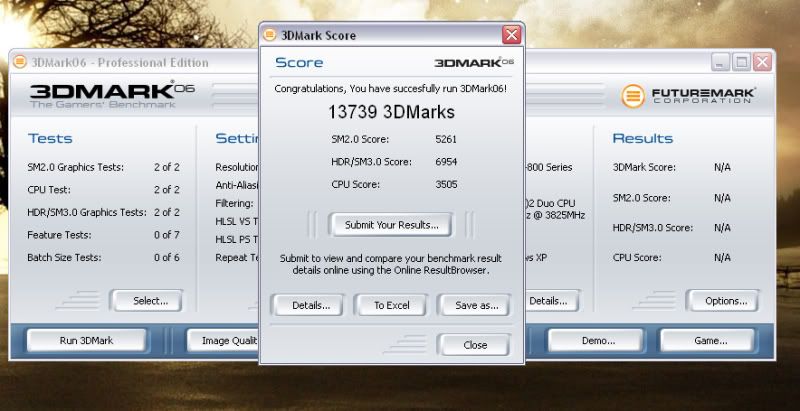The height and width of the screenshot is (411, 800).
Task: Click HDR/SM3.0 Score label in Results panel
Action: click(653, 228)
